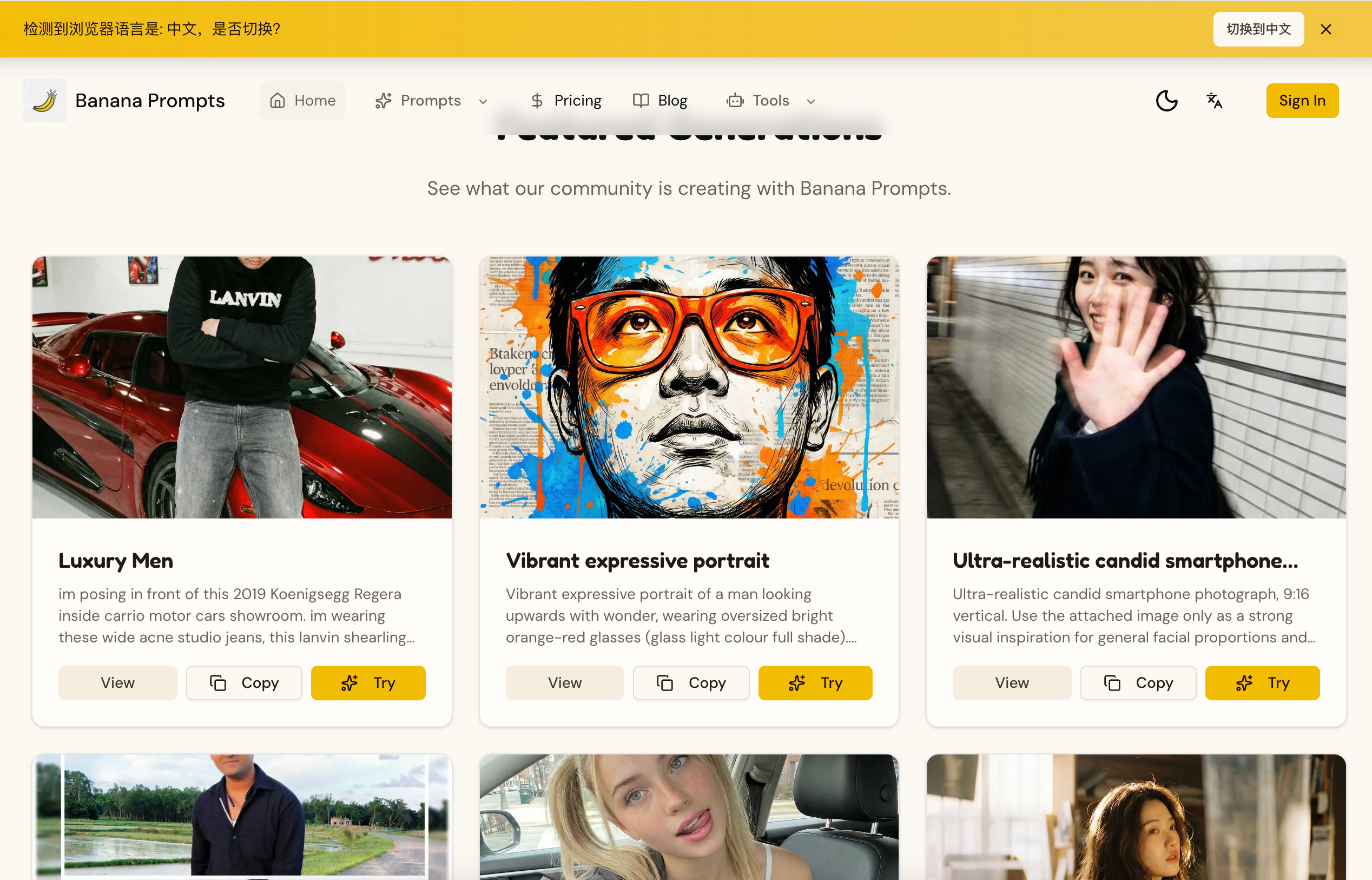Screen dimensions: 1372x880
Task: Toggle dark mode with the moon icon
Action: [x=1166, y=101]
